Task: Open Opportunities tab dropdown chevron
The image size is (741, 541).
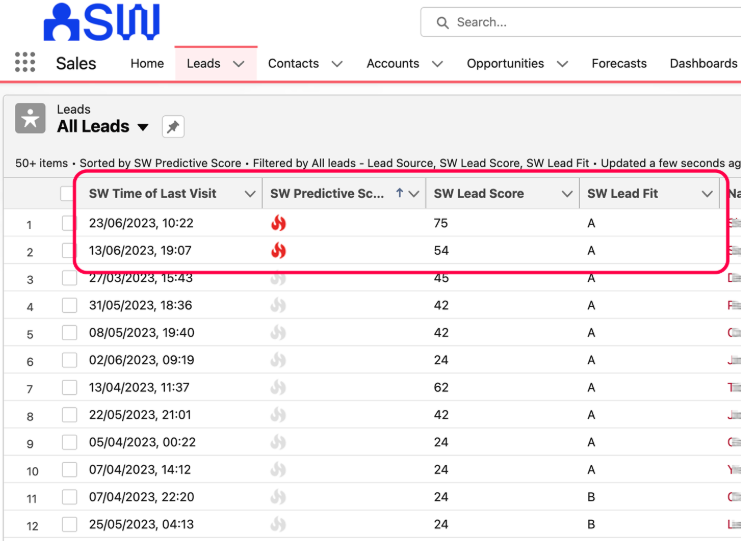Action: click(562, 64)
